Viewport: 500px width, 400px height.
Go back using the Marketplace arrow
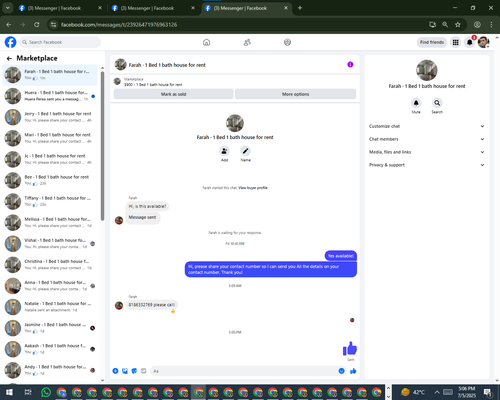(x=9, y=58)
